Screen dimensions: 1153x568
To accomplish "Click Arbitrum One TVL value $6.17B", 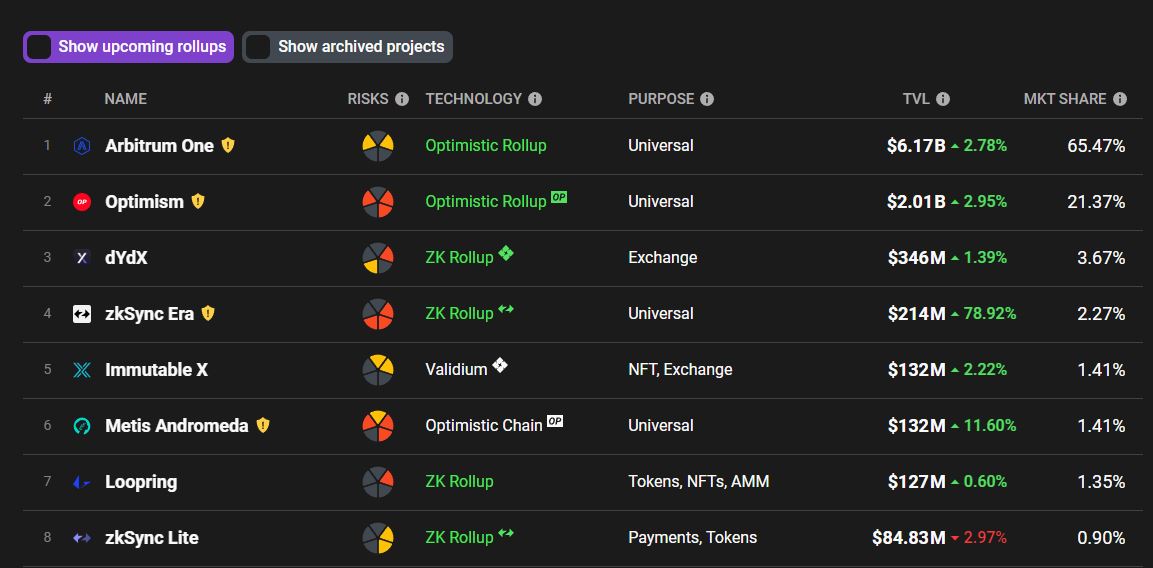I will pos(916,146).
